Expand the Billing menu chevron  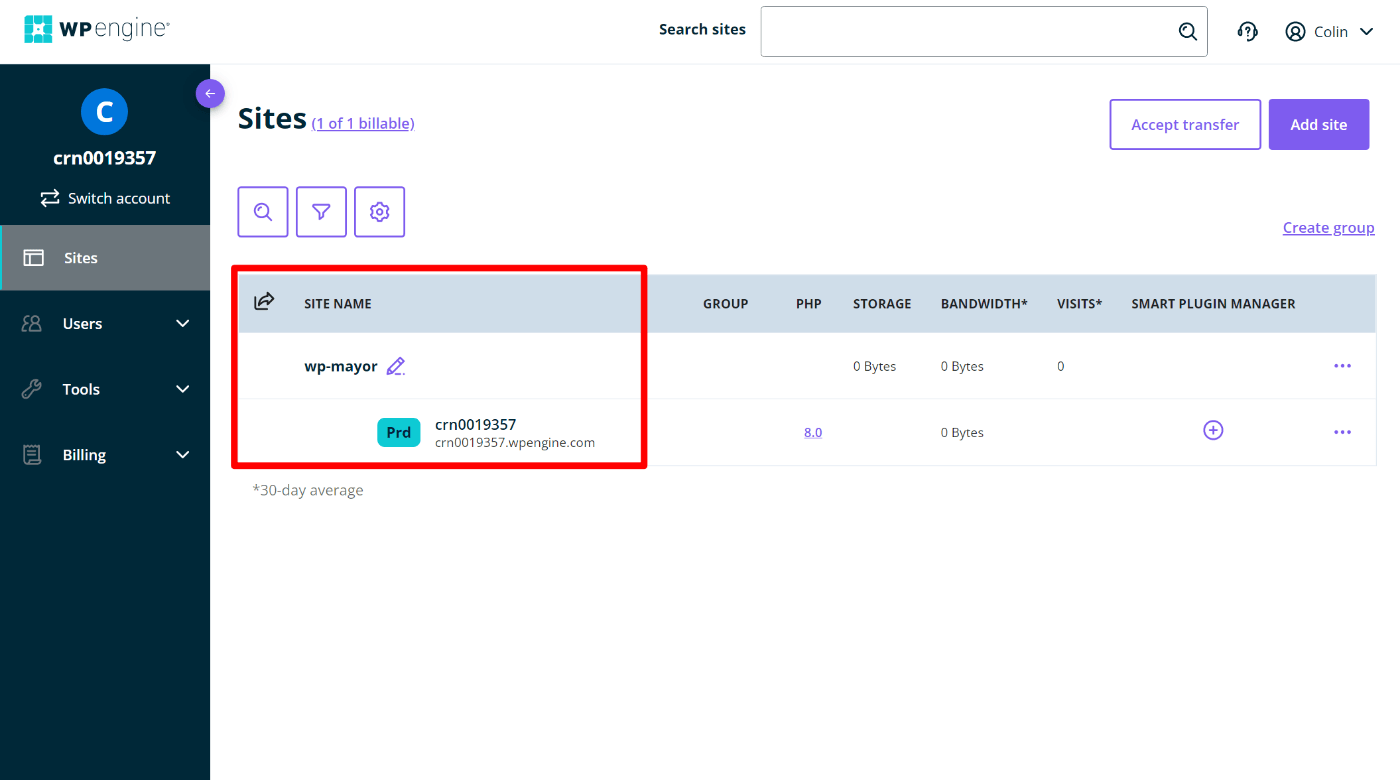tap(183, 455)
